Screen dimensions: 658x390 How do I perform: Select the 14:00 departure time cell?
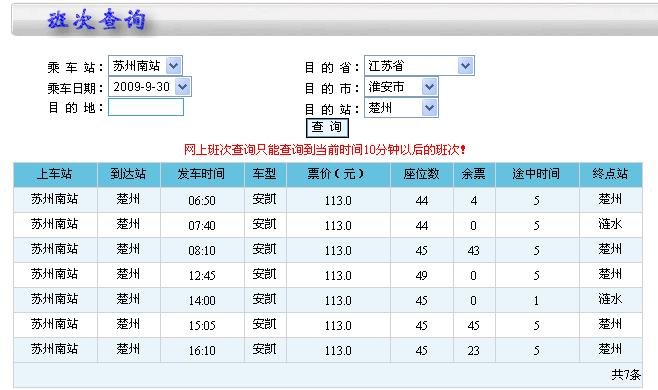202,301
